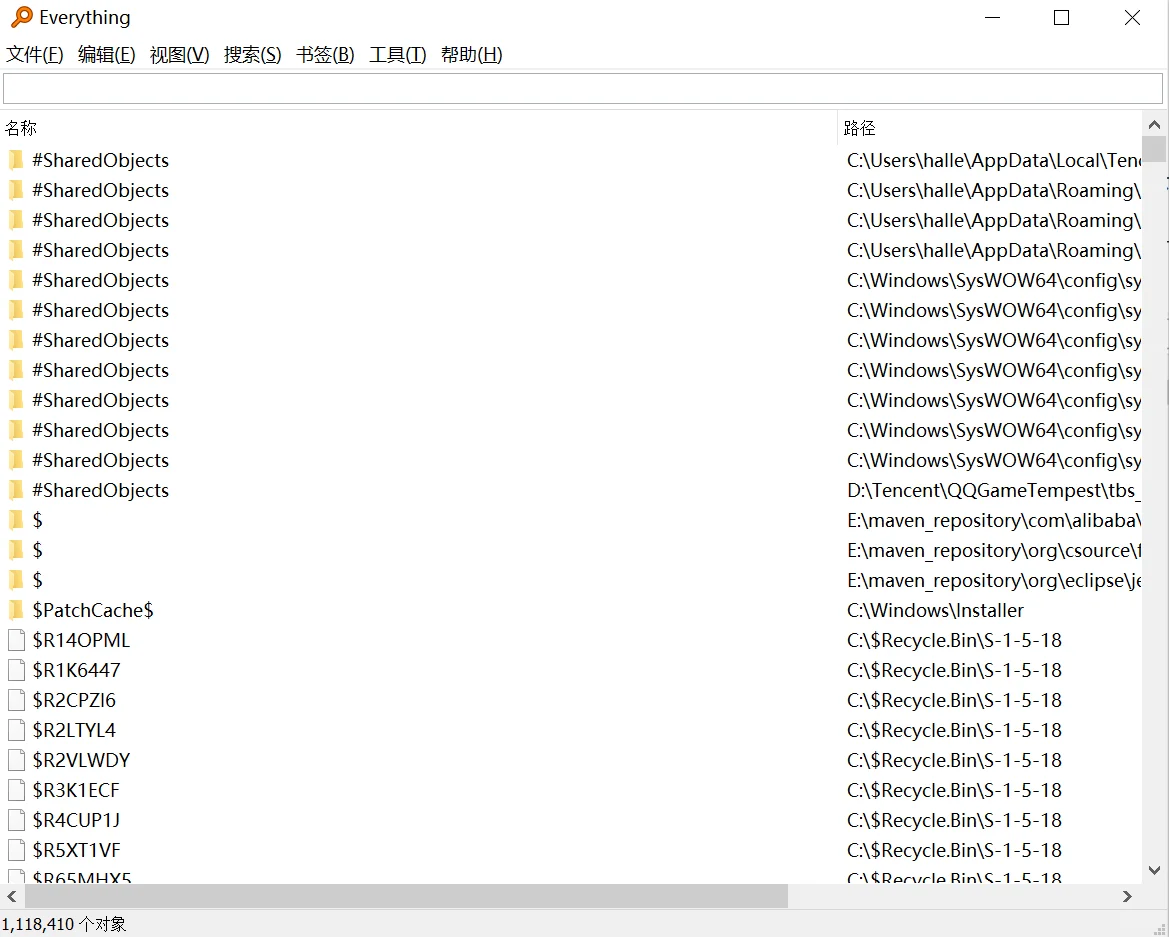Viewport: 1169px width, 937px height.
Task: Click the C:\Windows\Installer path cell
Action: pyautogui.click(x=935, y=610)
